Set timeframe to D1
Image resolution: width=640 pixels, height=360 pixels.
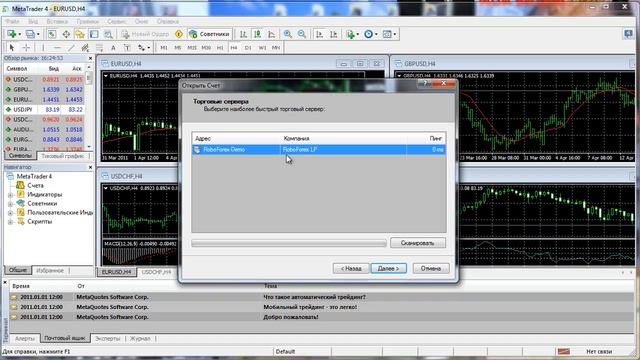248,48
